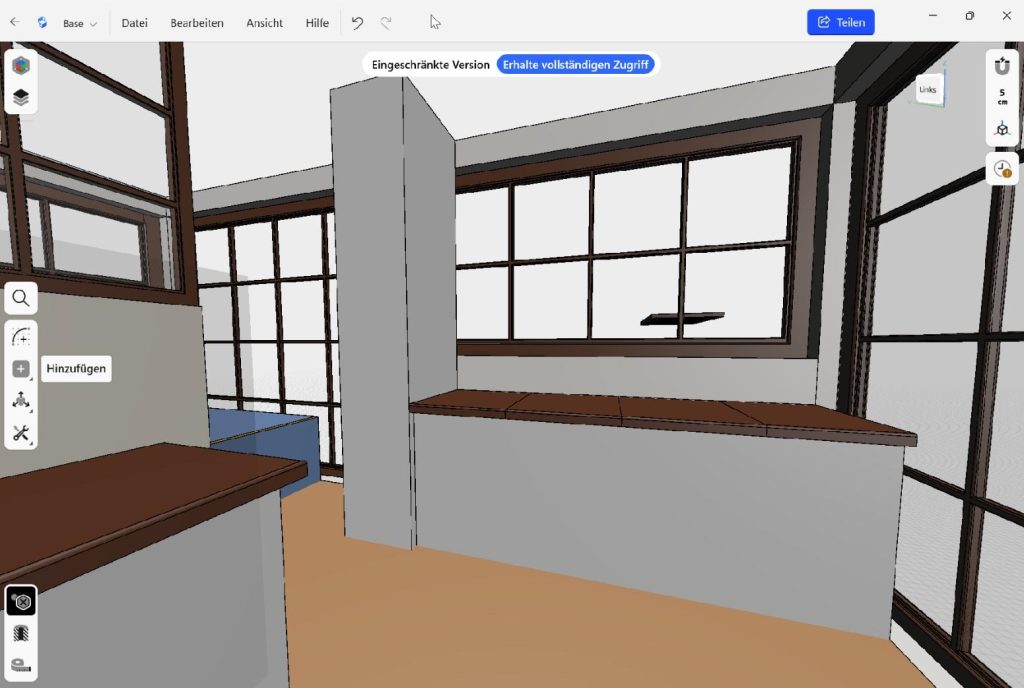Image resolution: width=1024 pixels, height=688 pixels.
Task: Click the history clock icon
Action: click(x=1002, y=169)
